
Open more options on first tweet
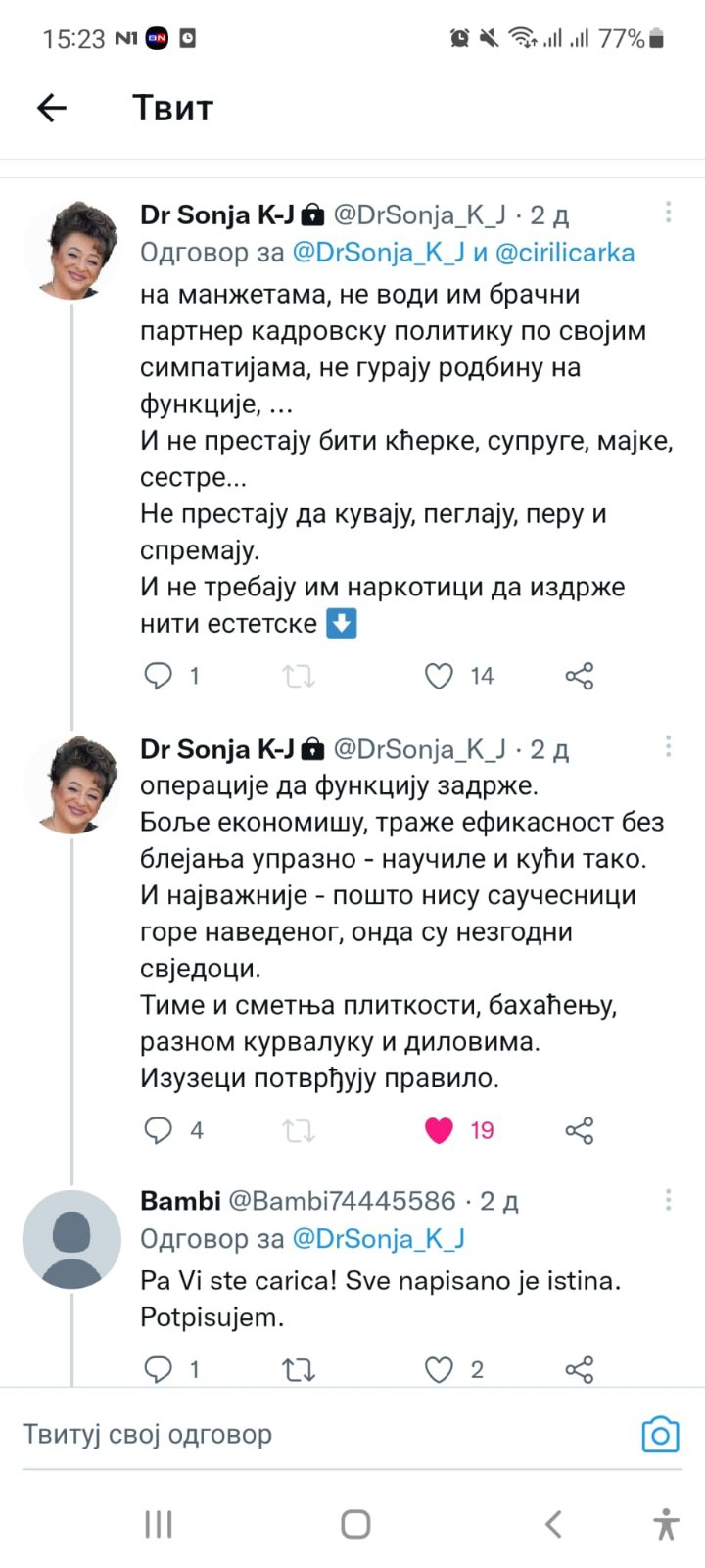tap(668, 213)
